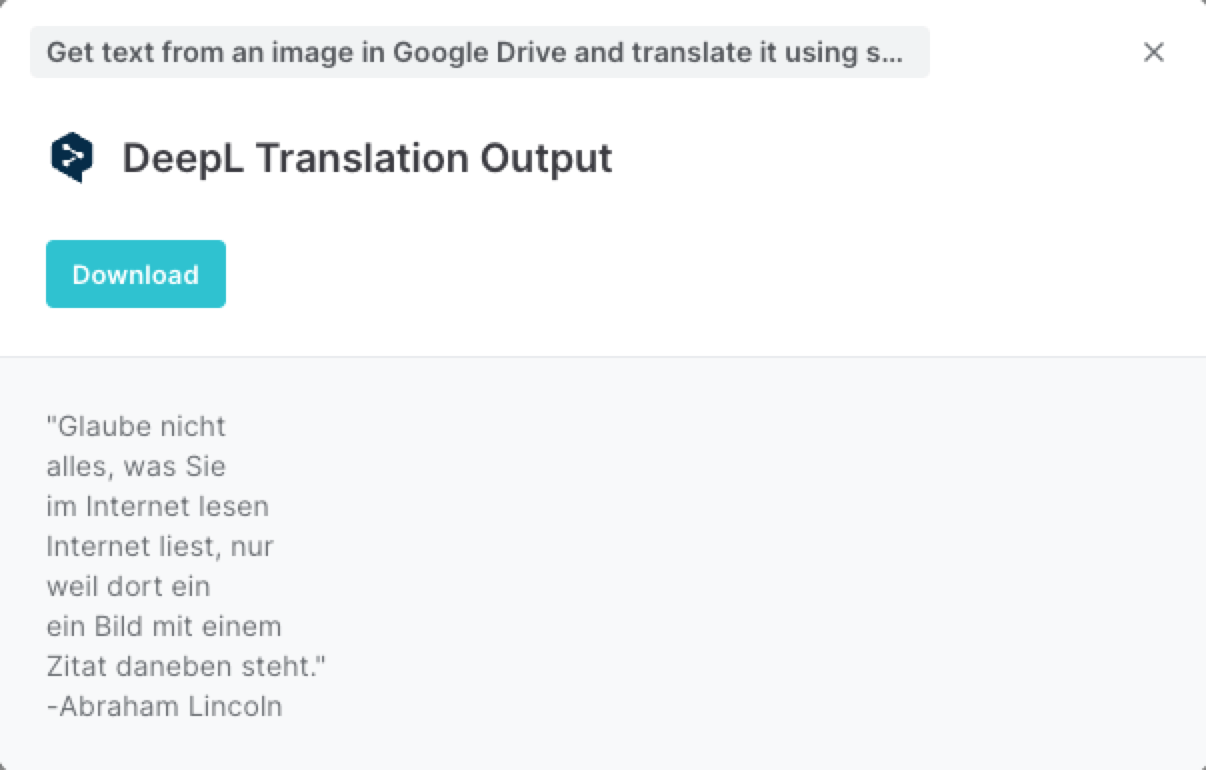Click the line 'Glaube nicht'
The width and height of the screenshot is (1206, 770).
click(136, 426)
